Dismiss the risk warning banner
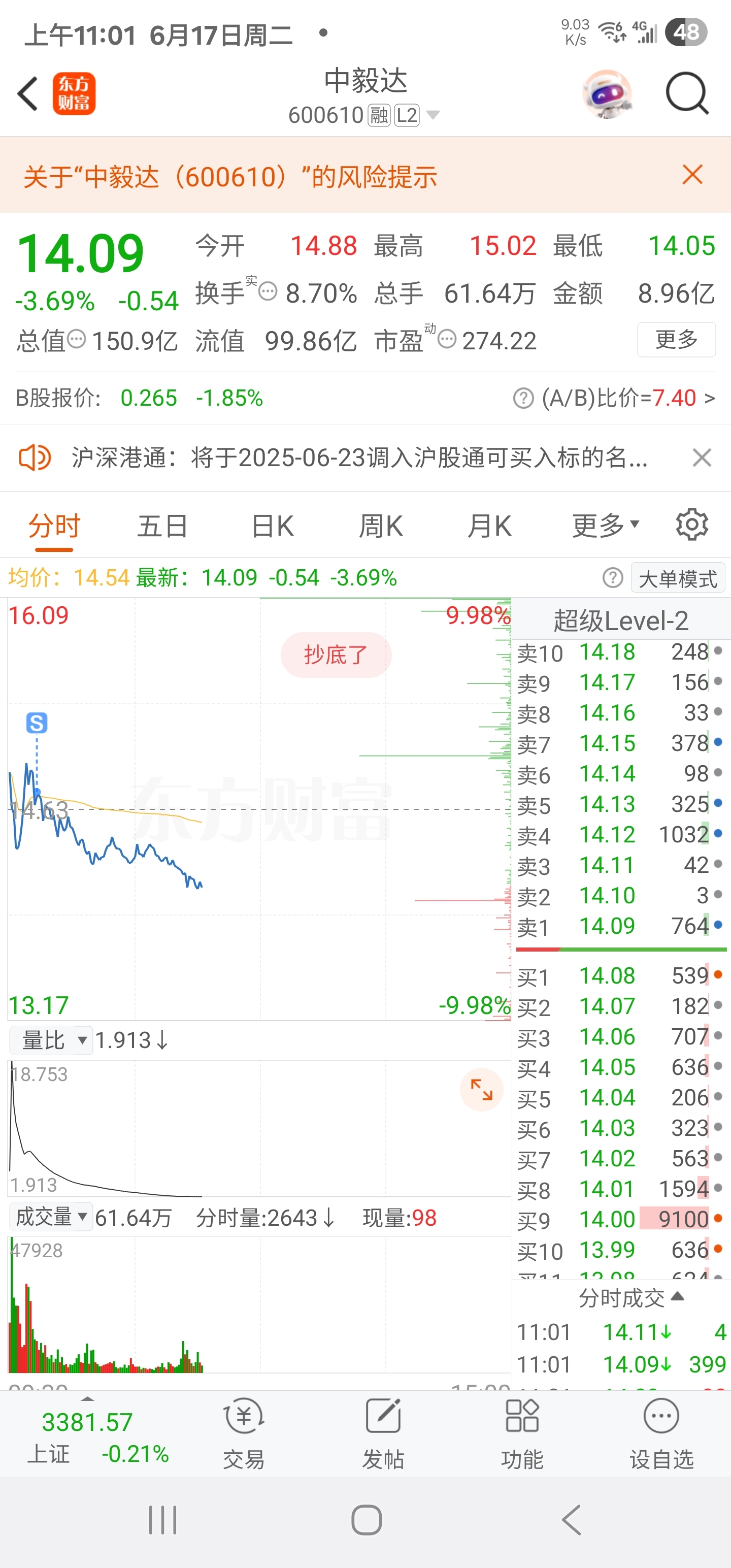 692,175
